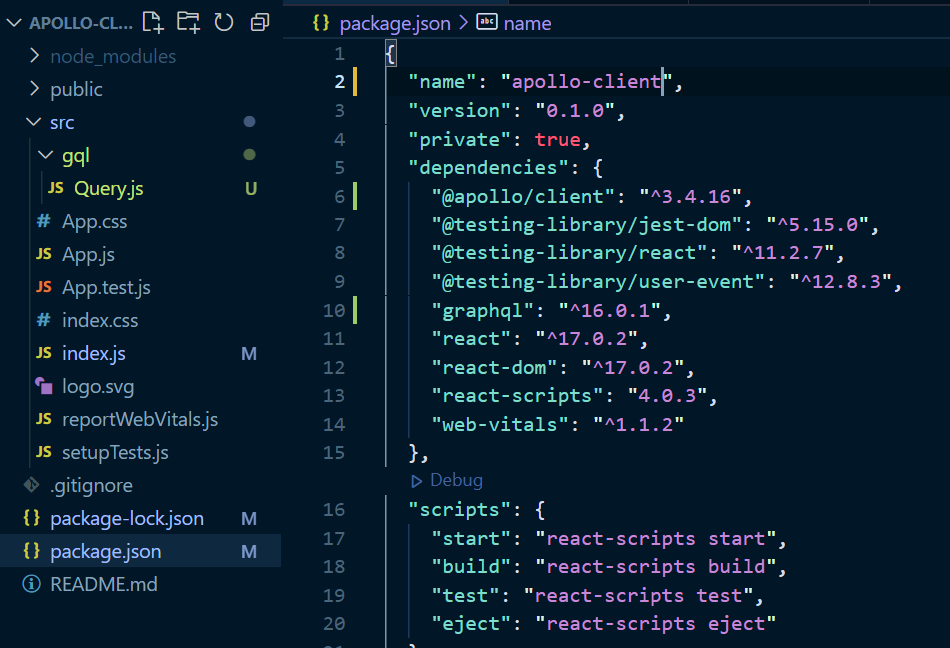
Task: Click the SVG icon beside logo.svg
Action: [x=44, y=386]
